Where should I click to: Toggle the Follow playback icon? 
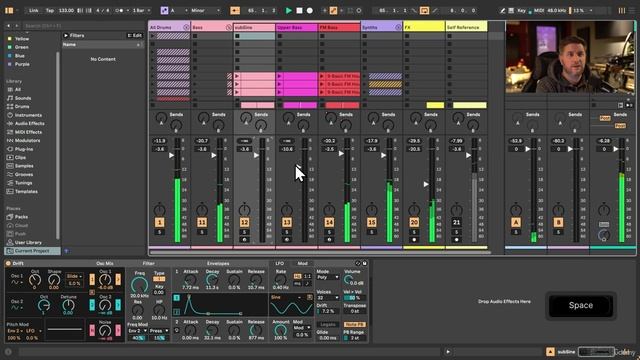(x=235, y=10)
